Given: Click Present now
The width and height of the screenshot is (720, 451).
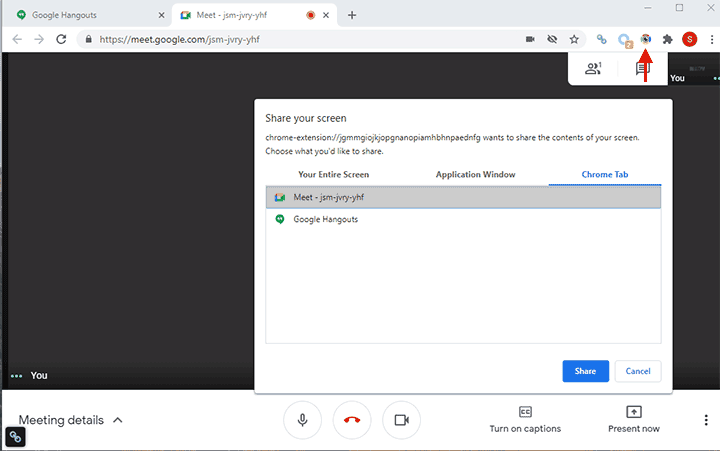Looking at the screenshot, I should pos(634,419).
